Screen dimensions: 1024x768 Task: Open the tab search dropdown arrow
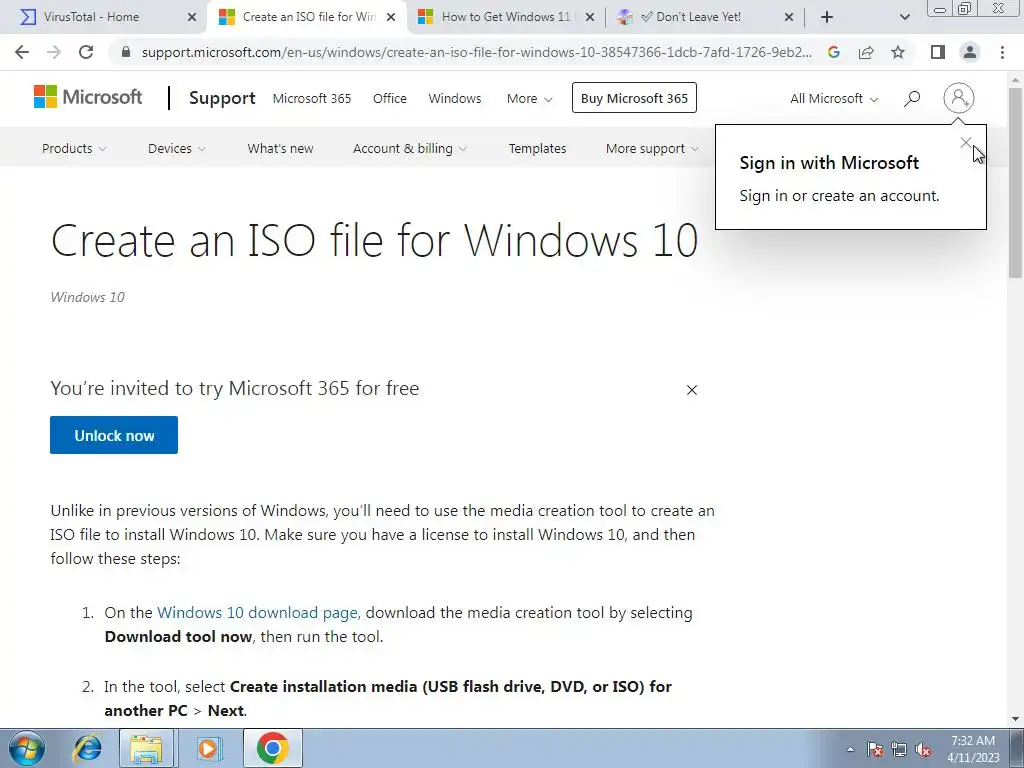[x=904, y=17]
